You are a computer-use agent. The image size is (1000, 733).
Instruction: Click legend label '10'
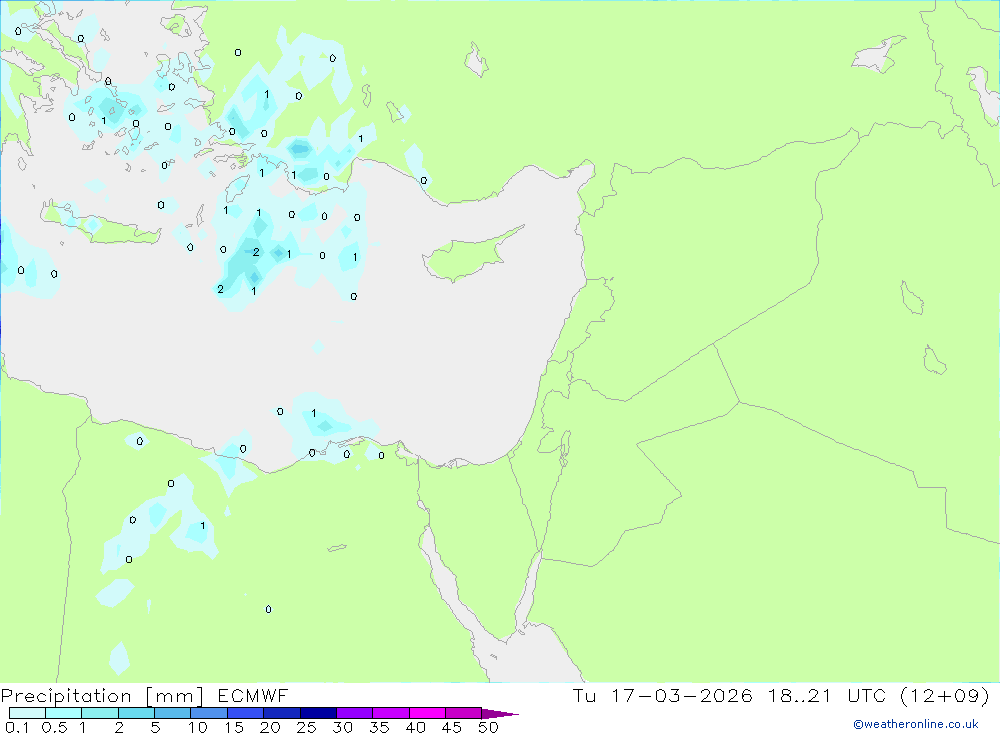(x=198, y=727)
